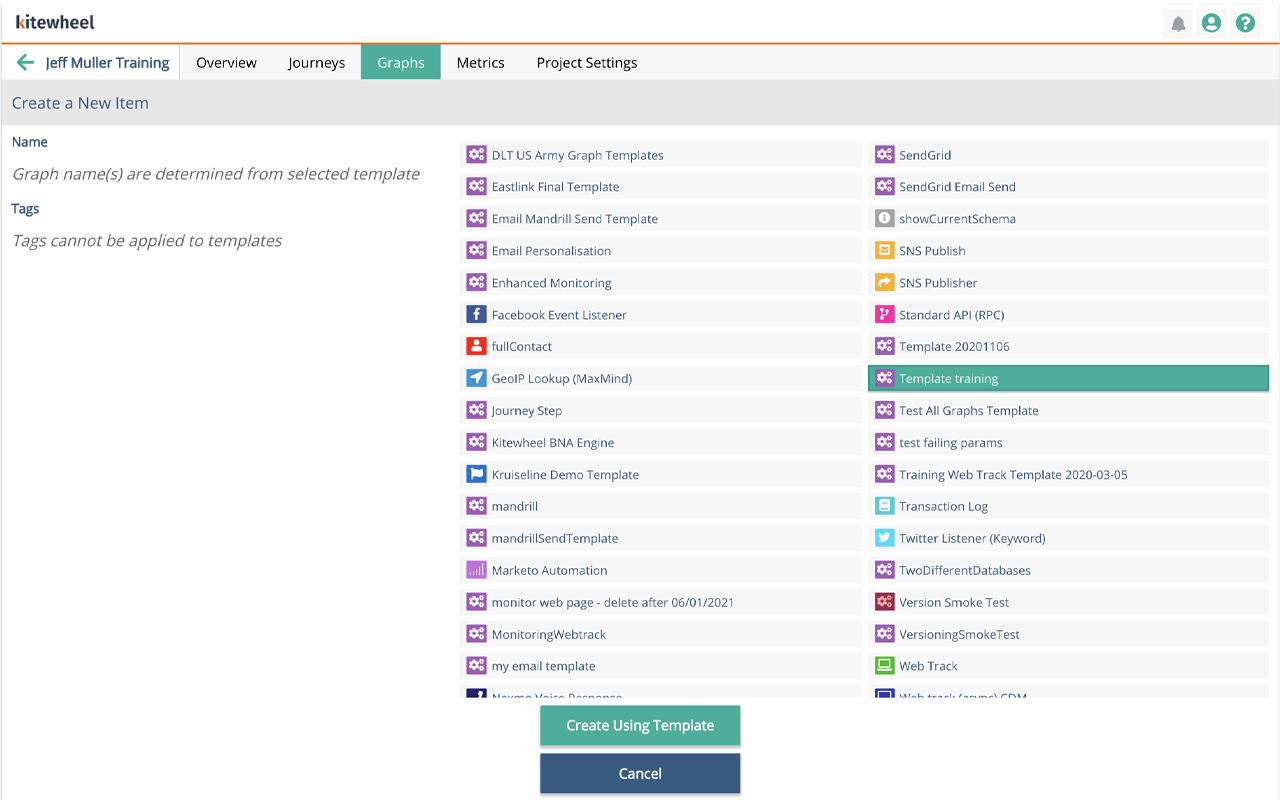The width and height of the screenshot is (1280, 800).
Task: Open the Journeys tab
Action: click(316, 62)
